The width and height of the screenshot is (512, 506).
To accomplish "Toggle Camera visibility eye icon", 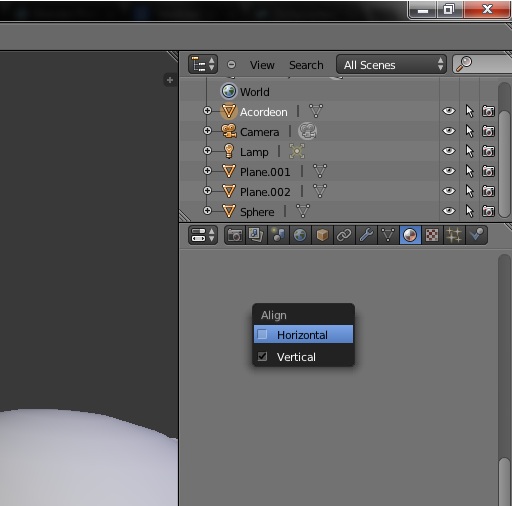I will tap(449, 131).
